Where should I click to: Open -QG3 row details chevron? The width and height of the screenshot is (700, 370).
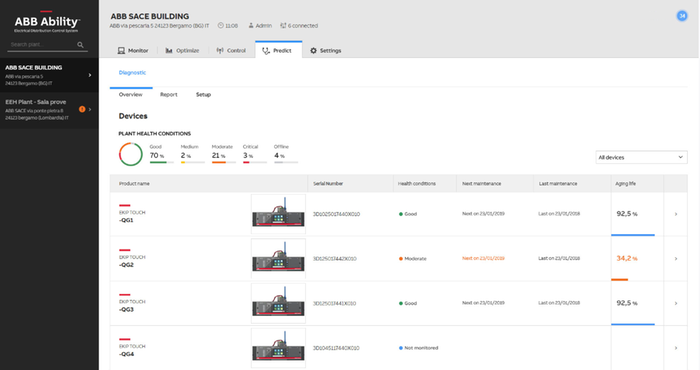[x=676, y=303]
